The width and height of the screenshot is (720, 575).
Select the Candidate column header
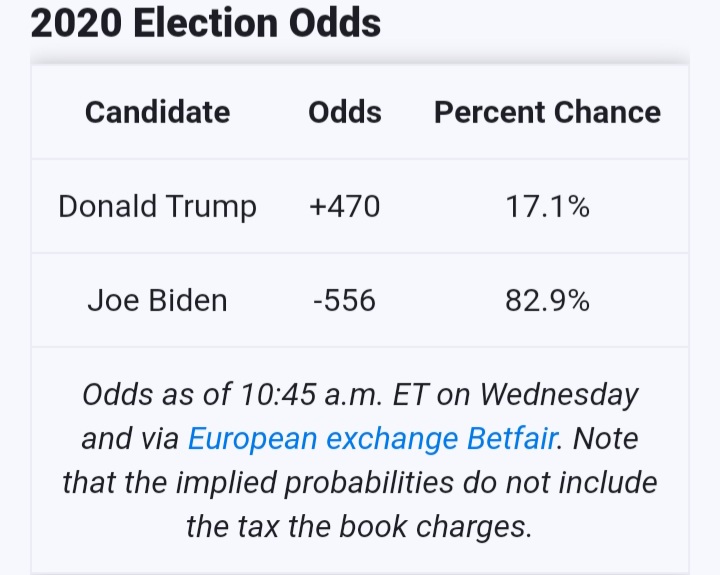(x=158, y=112)
